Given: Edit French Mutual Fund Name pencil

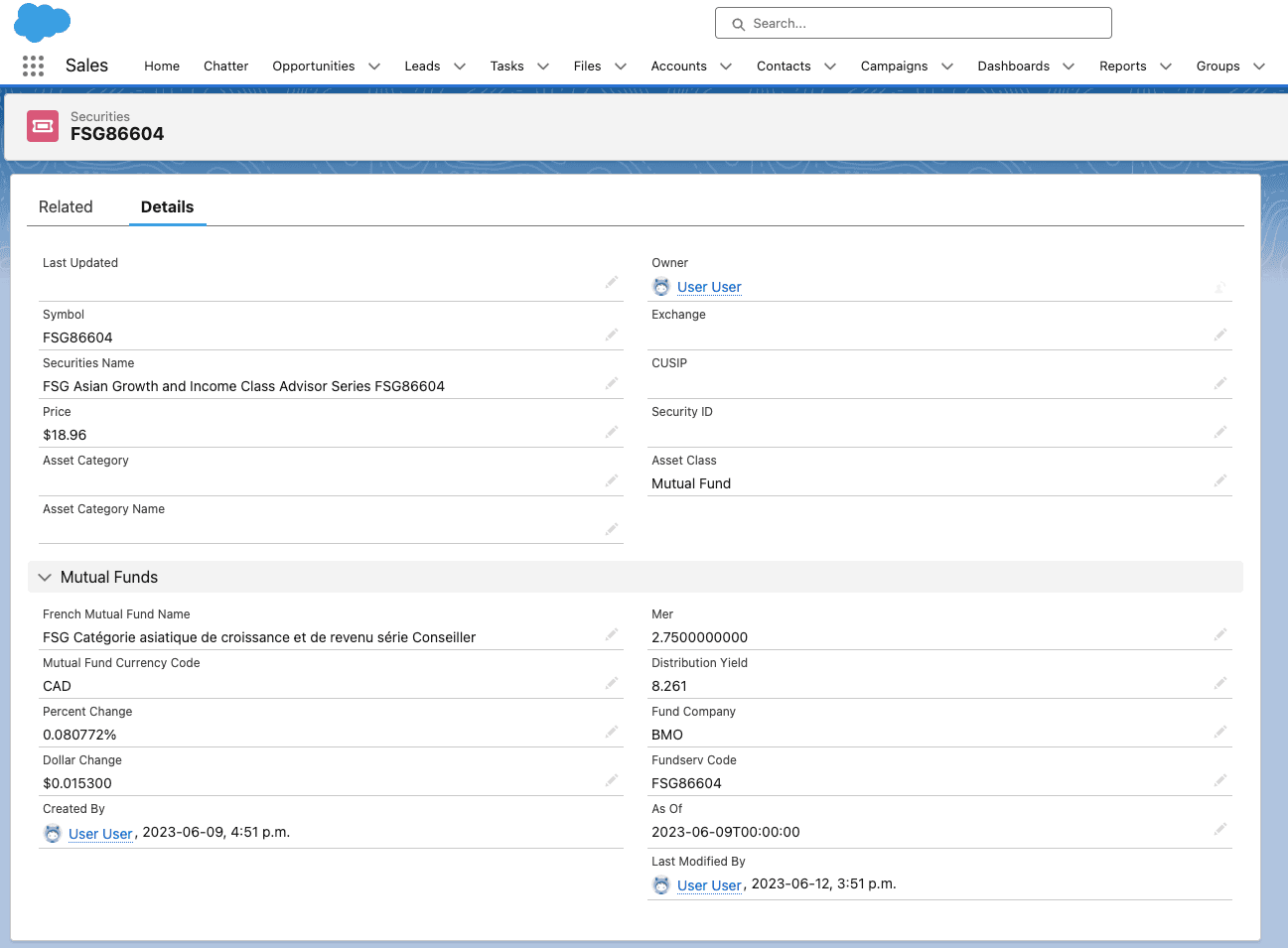Looking at the screenshot, I should 612,634.
